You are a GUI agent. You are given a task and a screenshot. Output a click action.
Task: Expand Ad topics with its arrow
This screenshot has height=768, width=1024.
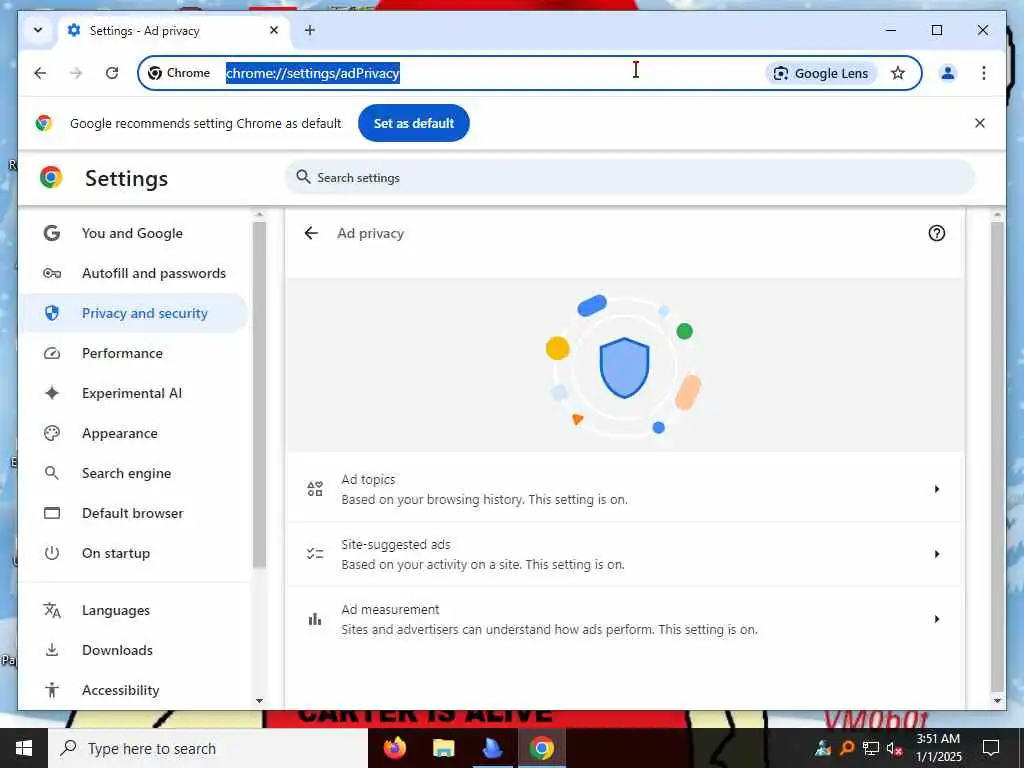click(x=936, y=489)
